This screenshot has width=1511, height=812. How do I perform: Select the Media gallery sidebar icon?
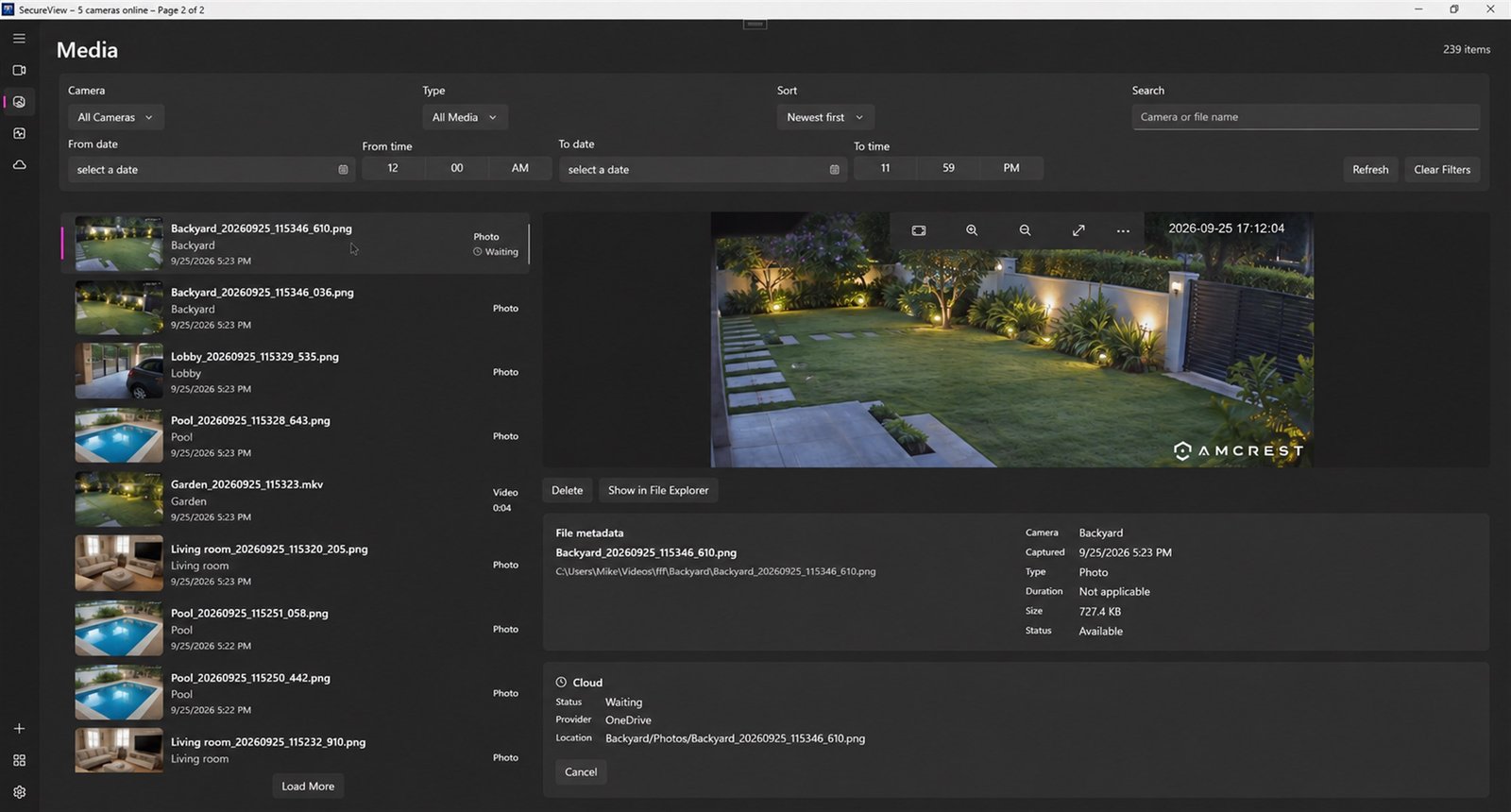(x=19, y=102)
